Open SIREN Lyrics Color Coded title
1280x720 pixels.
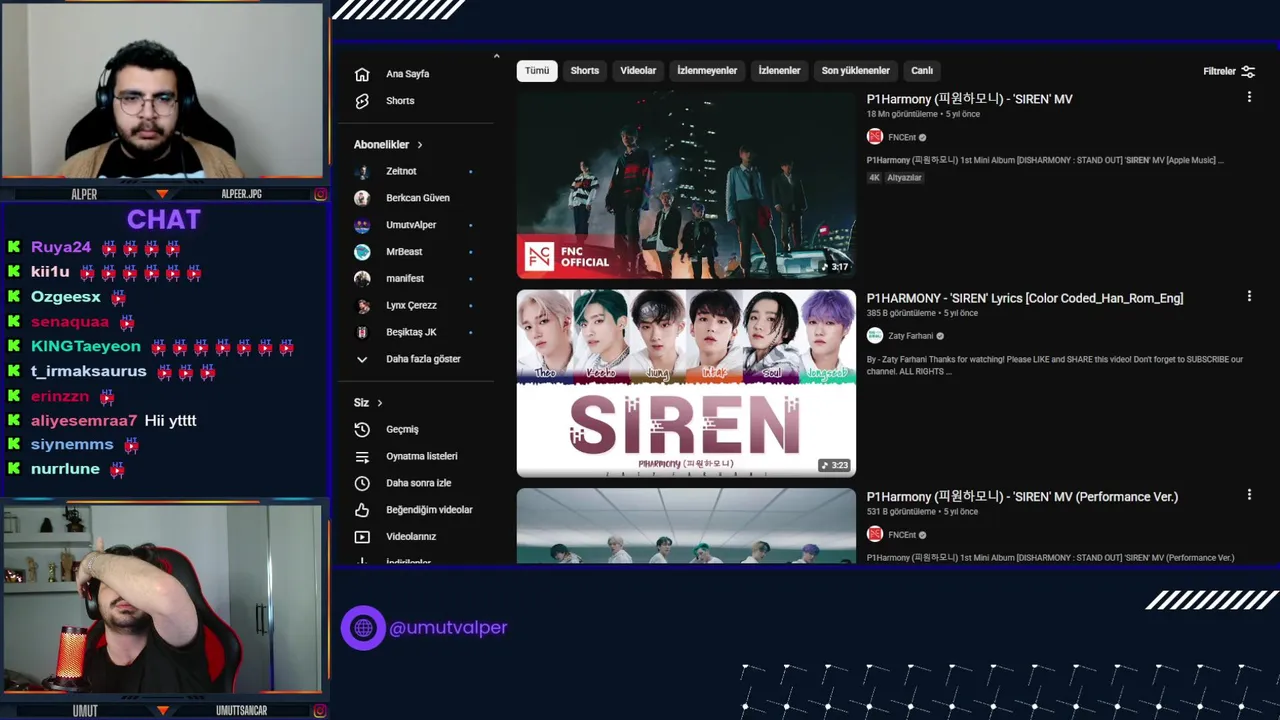1025,298
